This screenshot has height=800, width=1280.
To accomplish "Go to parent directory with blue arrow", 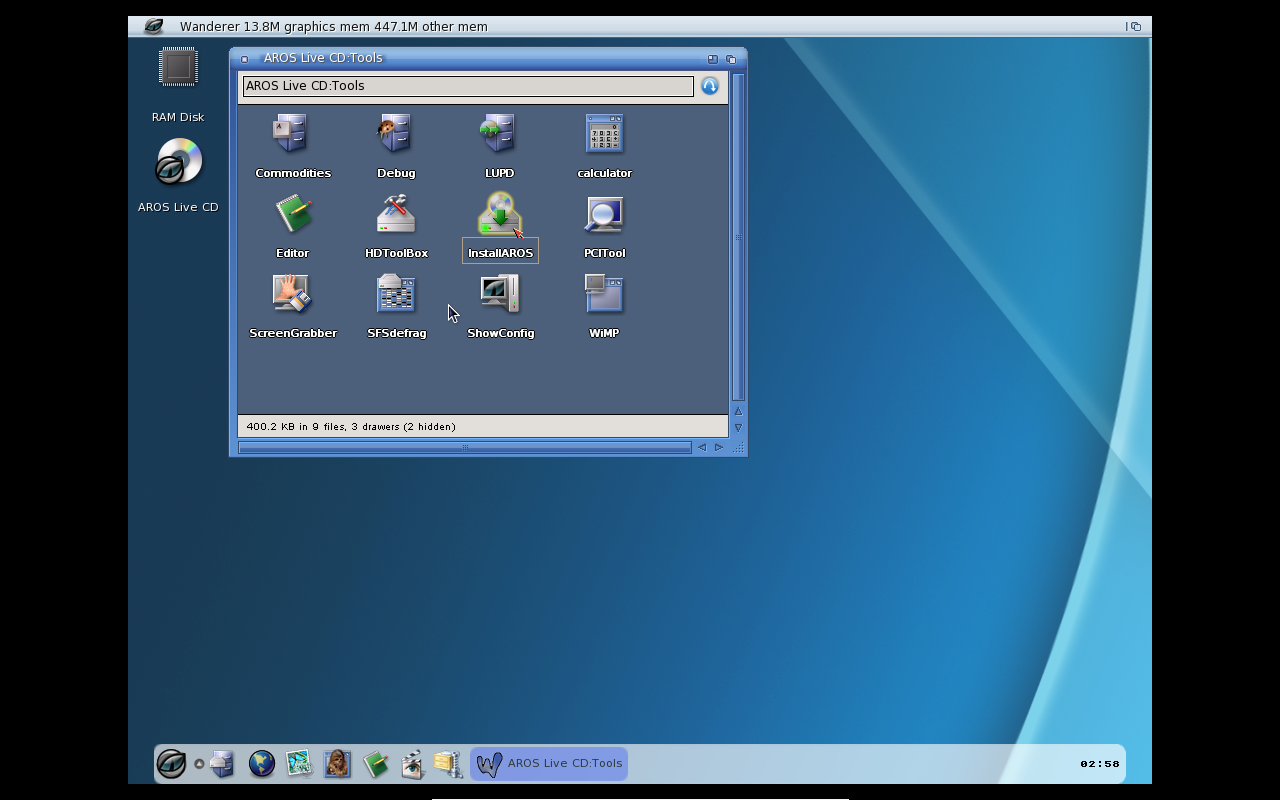I will 710,86.
